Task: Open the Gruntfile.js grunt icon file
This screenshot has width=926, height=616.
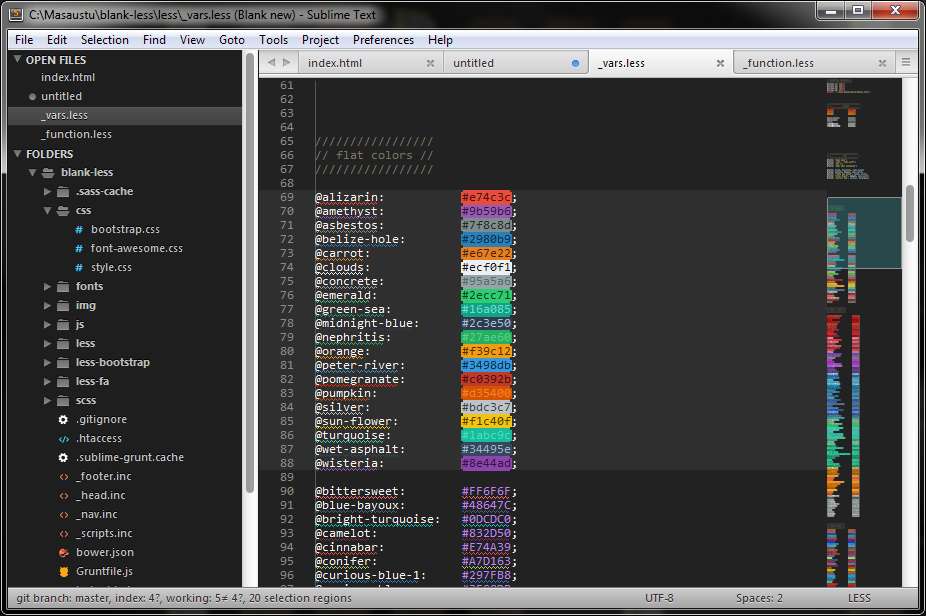Action: [x=62, y=571]
